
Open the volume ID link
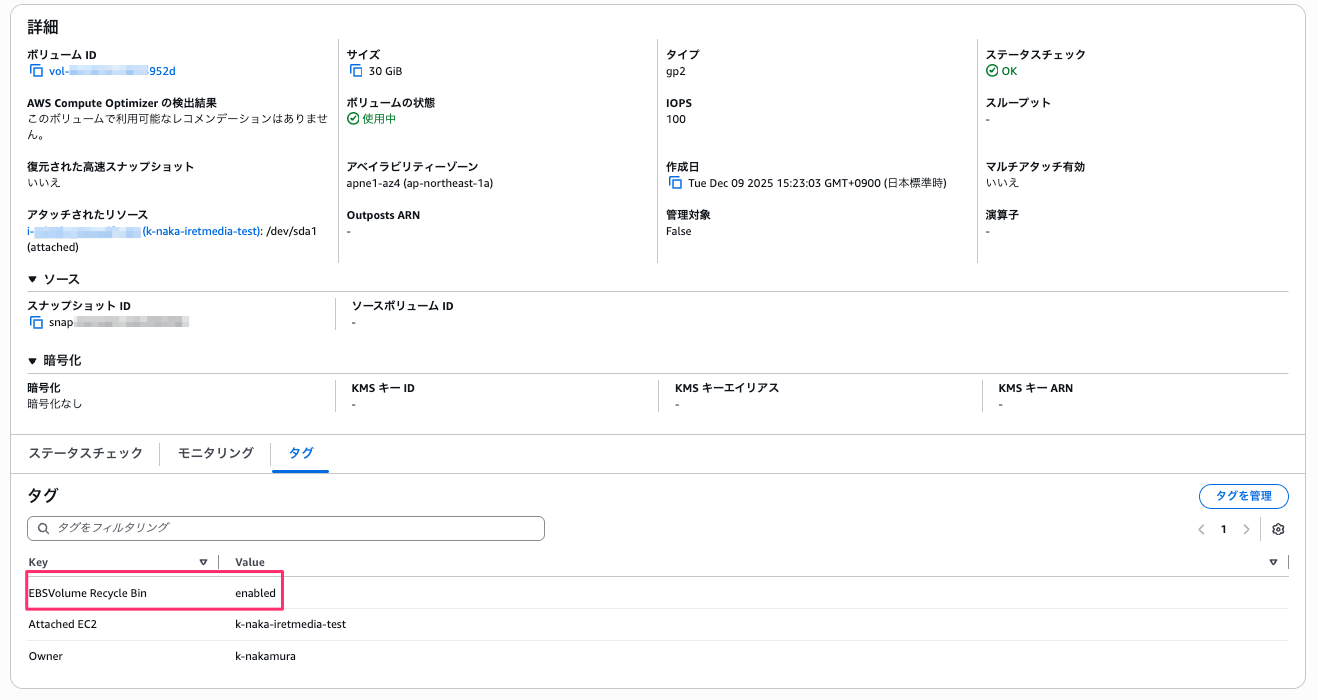(x=112, y=71)
